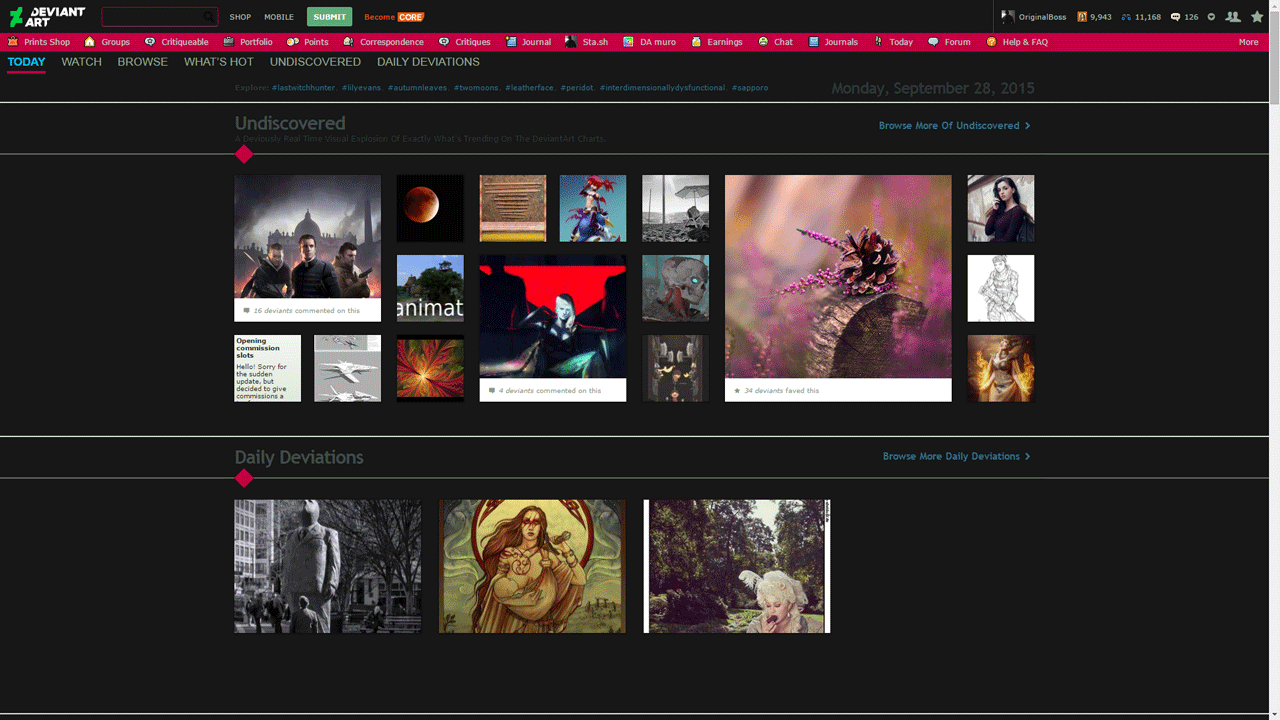The height and width of the screenshot is (720, 1280).
Task: Click the OriginalBoss avatar icon
Action: (1008, 17)
